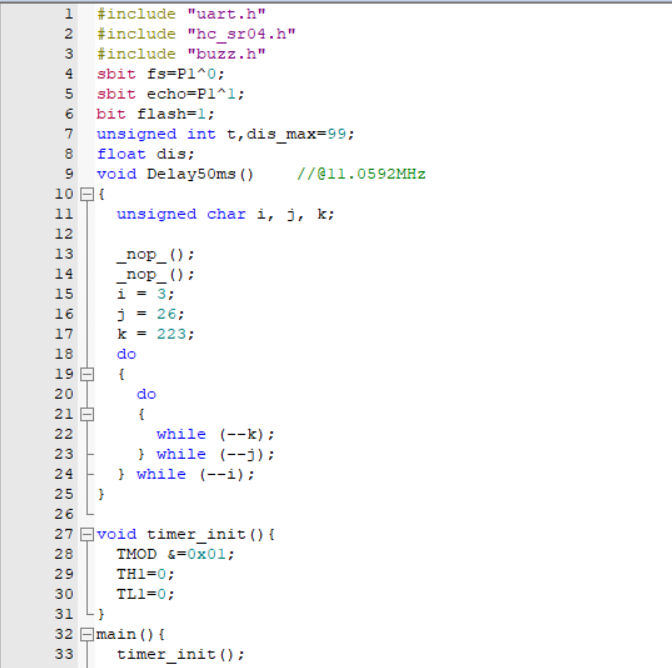The width and height of the screenshot is (672, 668).
Task: Collapse Delay50ms function fold at line 10
Action: click(87, 194)
